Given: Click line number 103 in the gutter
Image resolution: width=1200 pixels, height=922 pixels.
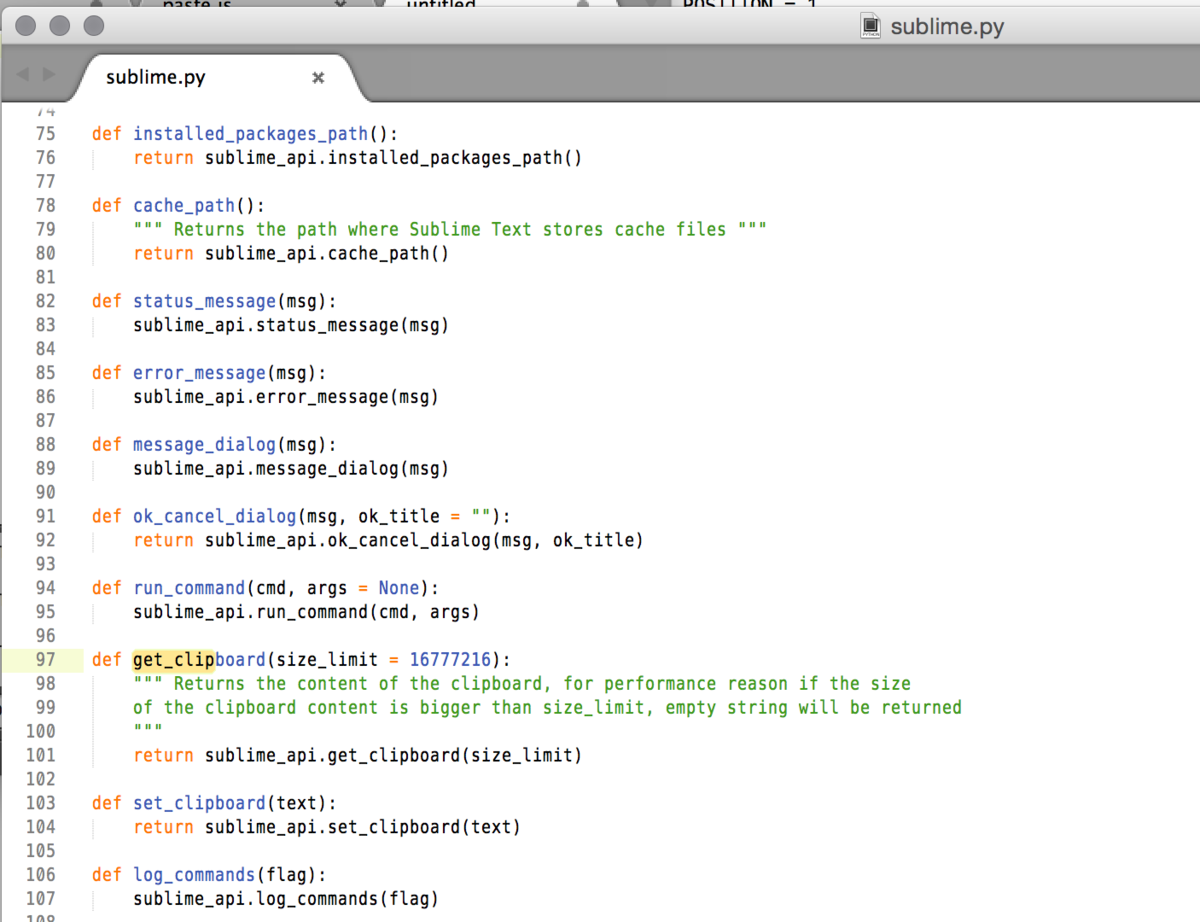Looking at the screenshot, I should pos(40,803).
